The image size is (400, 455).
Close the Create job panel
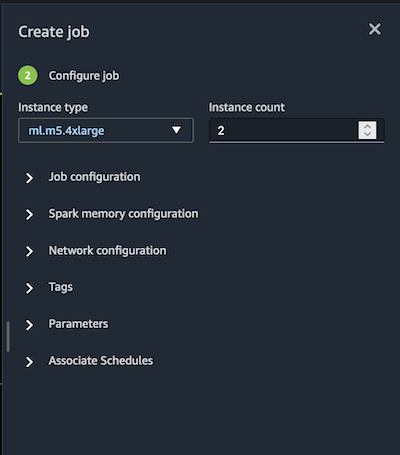(375, 29)
